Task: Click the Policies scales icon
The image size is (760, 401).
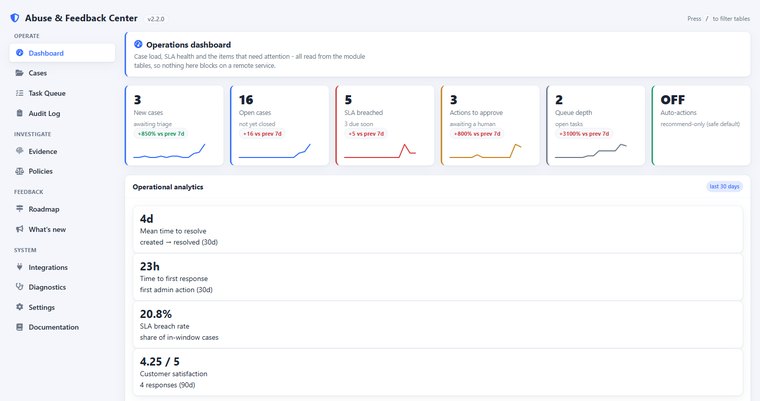Action: click(x=19, y=171)
